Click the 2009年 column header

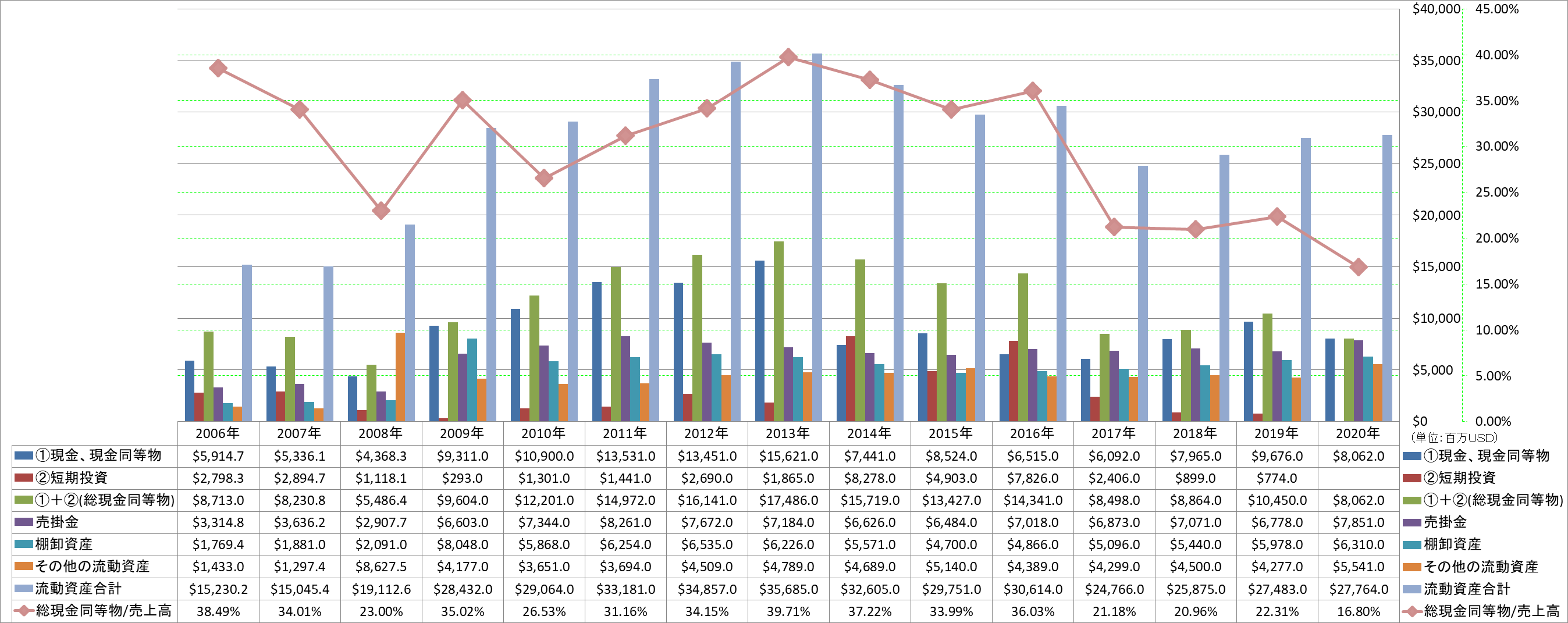coord(462,433)
